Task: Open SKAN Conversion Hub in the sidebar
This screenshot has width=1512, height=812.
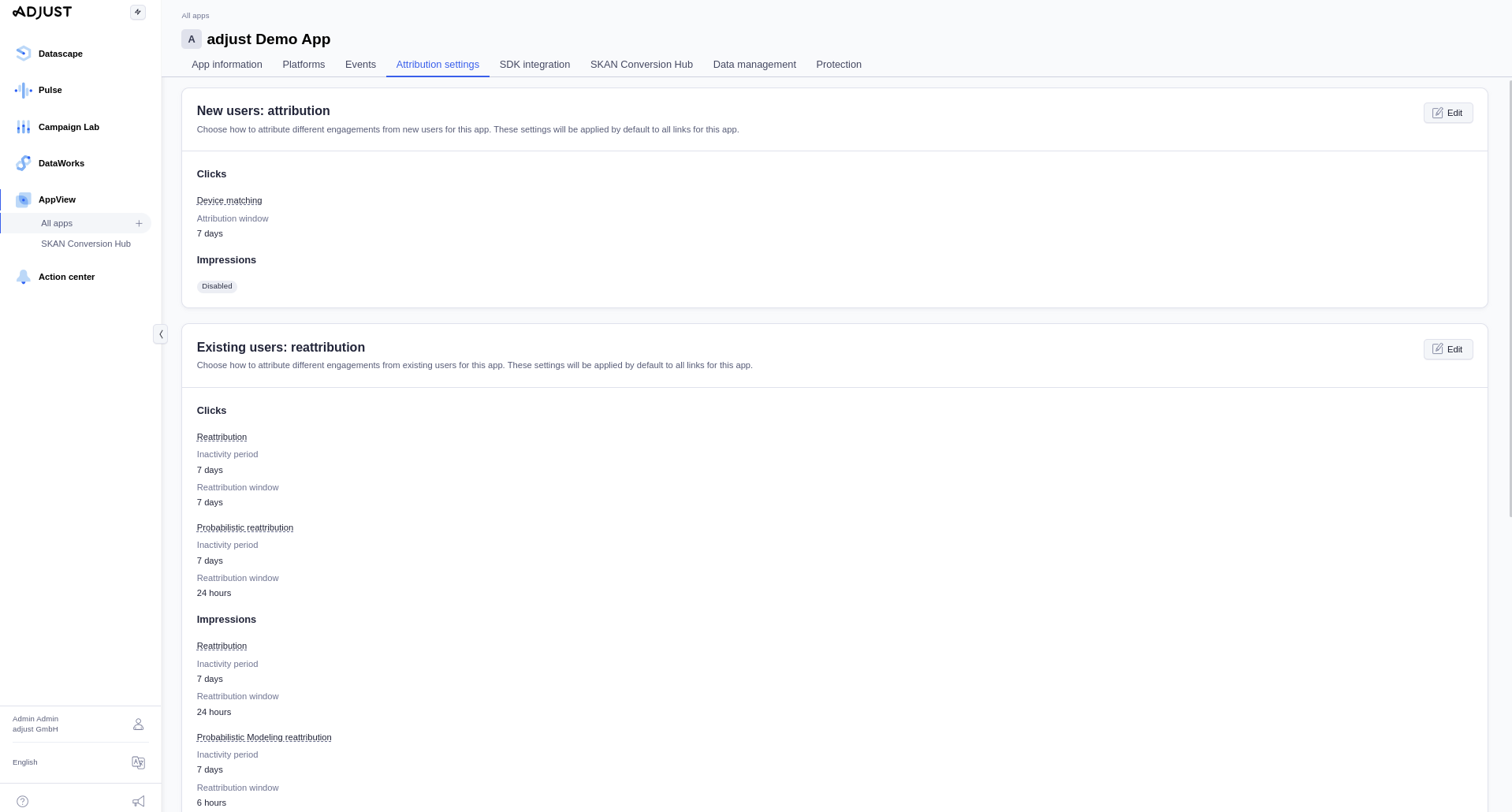Action: click(x=86, y=244)
